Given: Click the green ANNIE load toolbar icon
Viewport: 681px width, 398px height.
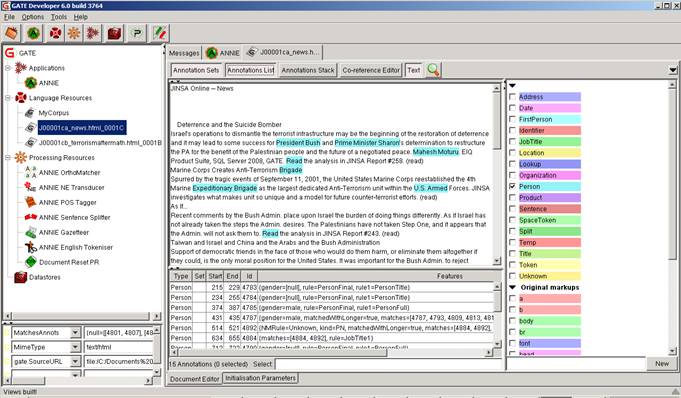Looking at the screenshot, I should click(33, 33).
